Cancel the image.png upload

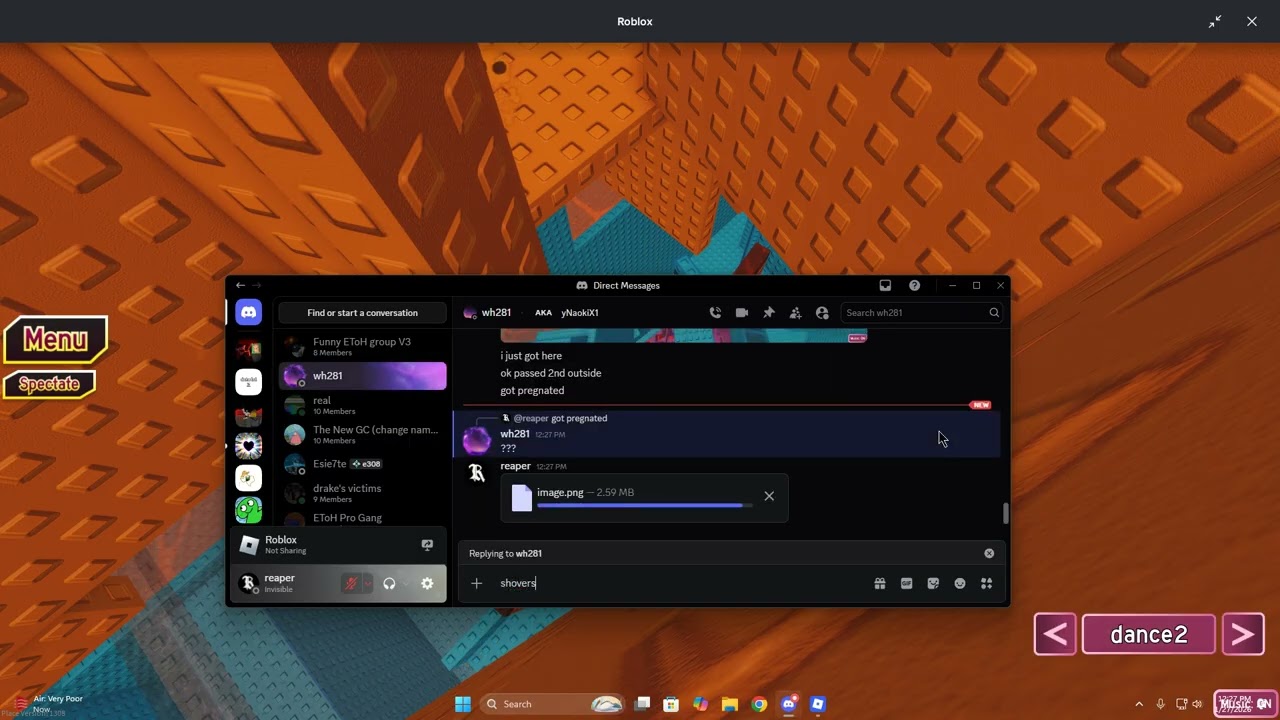point(769,496)
